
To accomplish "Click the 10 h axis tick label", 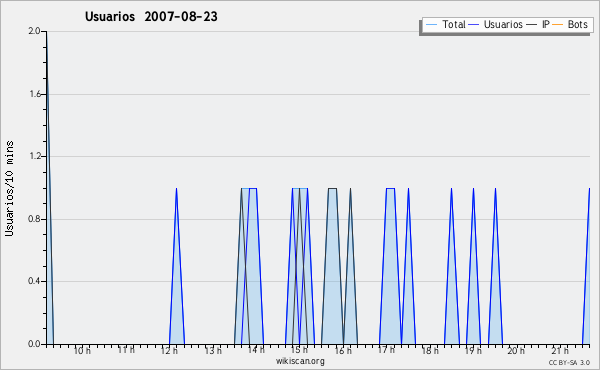I will (x=82, y=350).
